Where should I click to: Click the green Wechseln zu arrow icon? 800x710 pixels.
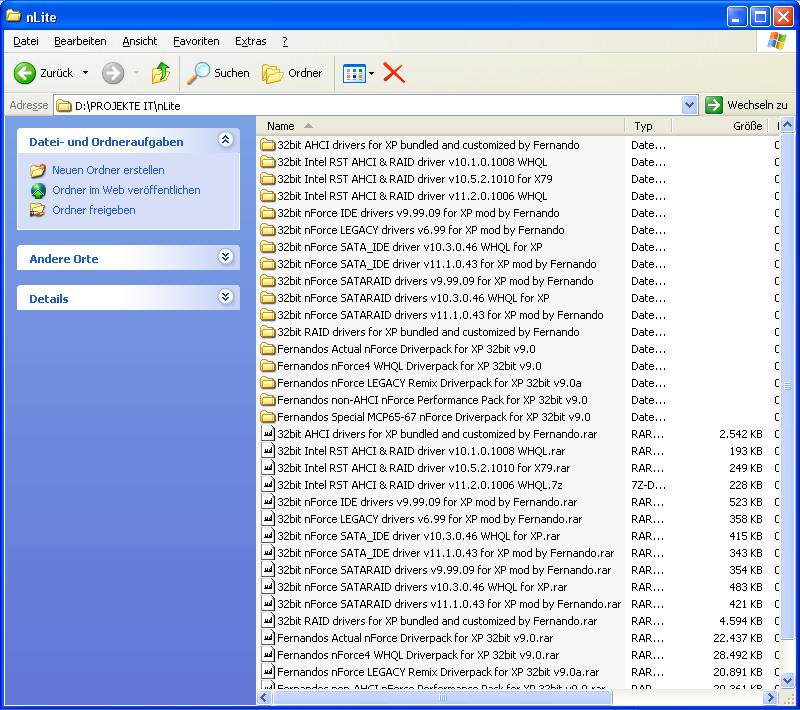point(714,105)
